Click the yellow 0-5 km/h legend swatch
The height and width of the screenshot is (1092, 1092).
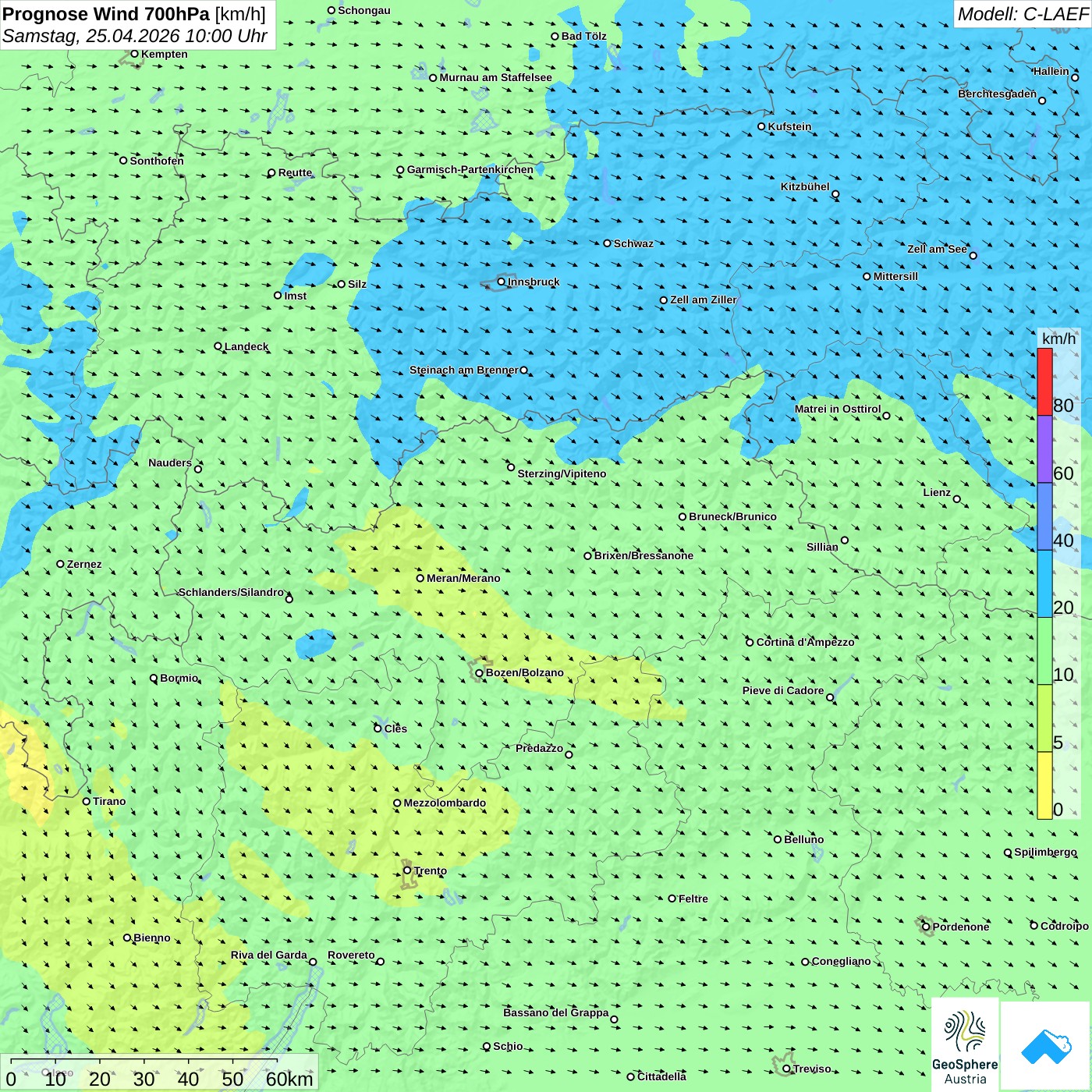[x=1044, y=785]
